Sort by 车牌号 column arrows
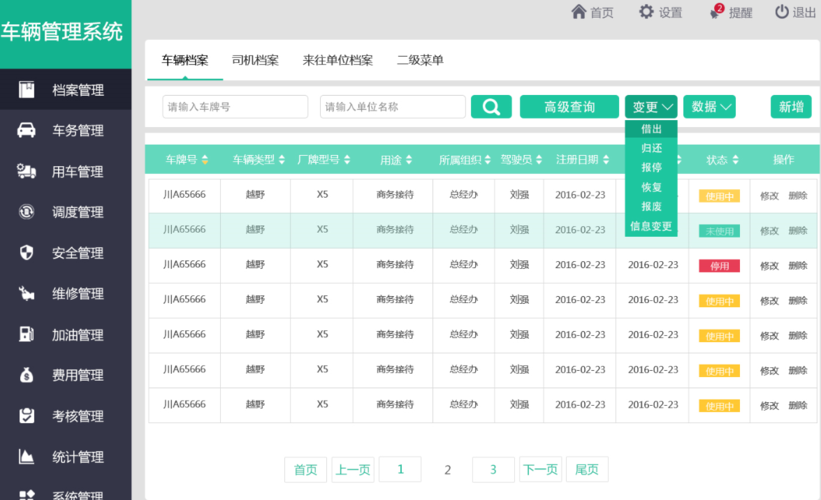The width and height of the screenshot is (821, 500). click(205, 160)
